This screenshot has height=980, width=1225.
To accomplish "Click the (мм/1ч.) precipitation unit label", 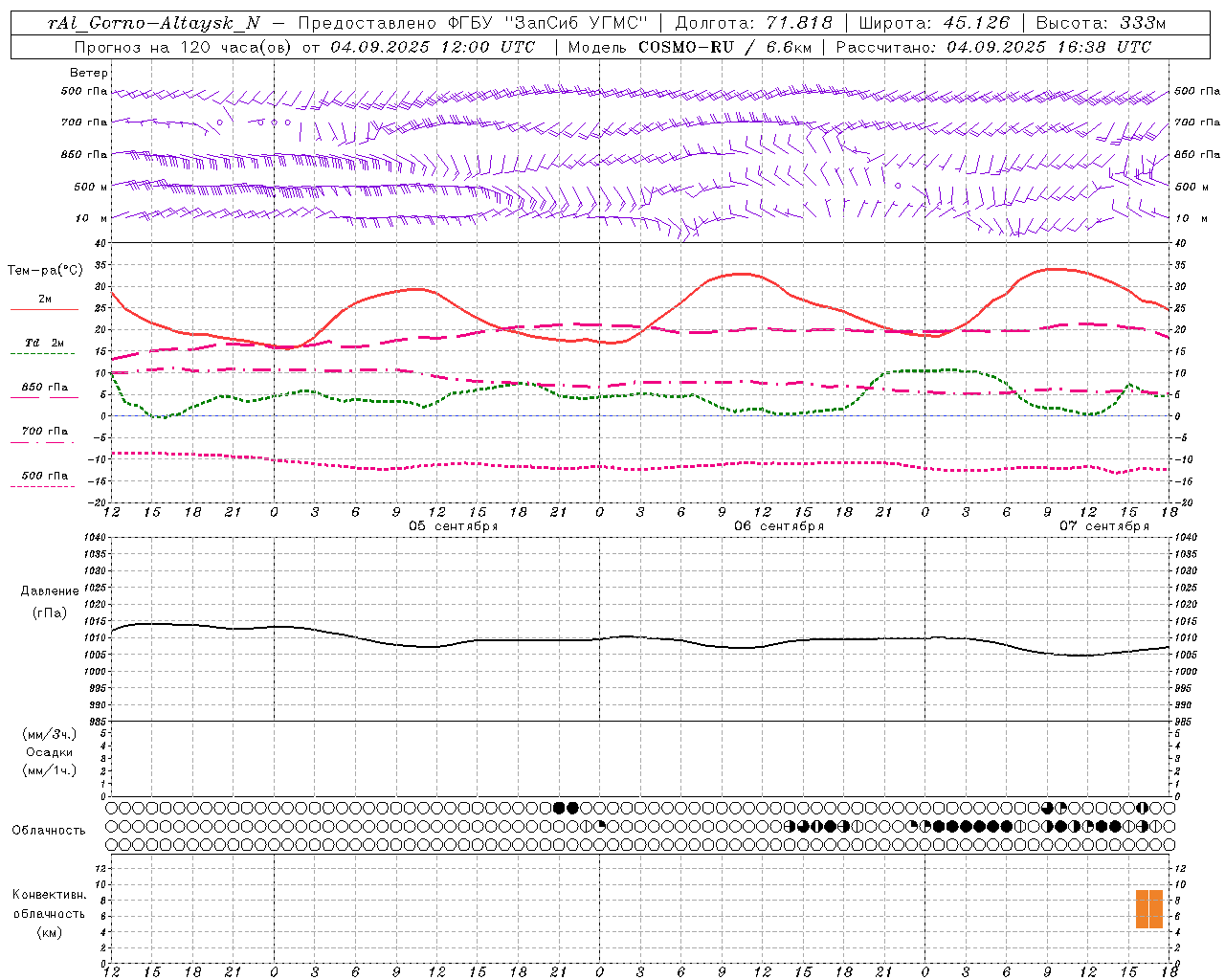I will [x=50, y=771].
